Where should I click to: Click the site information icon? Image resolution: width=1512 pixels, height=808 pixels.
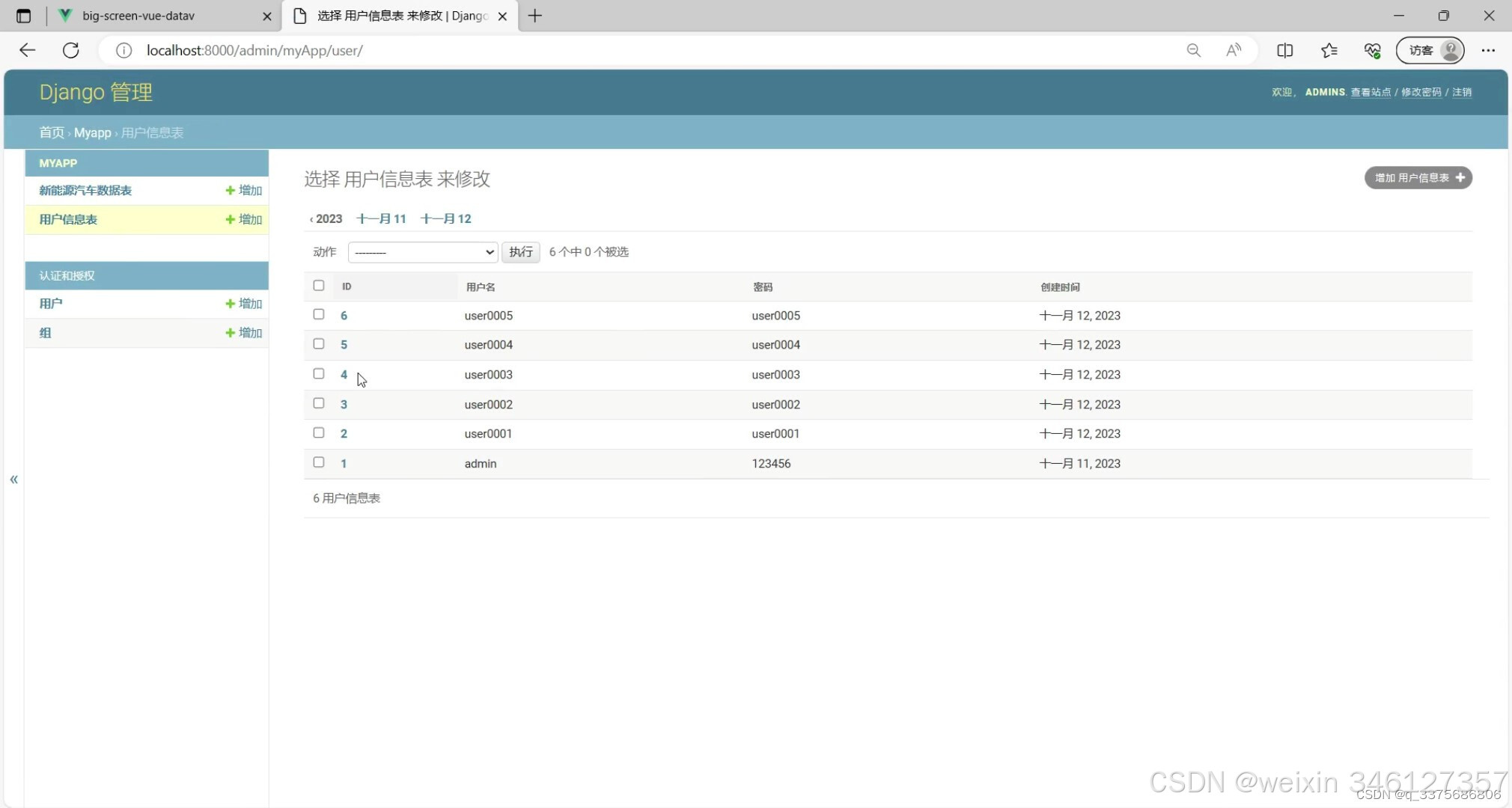[124, 50]
